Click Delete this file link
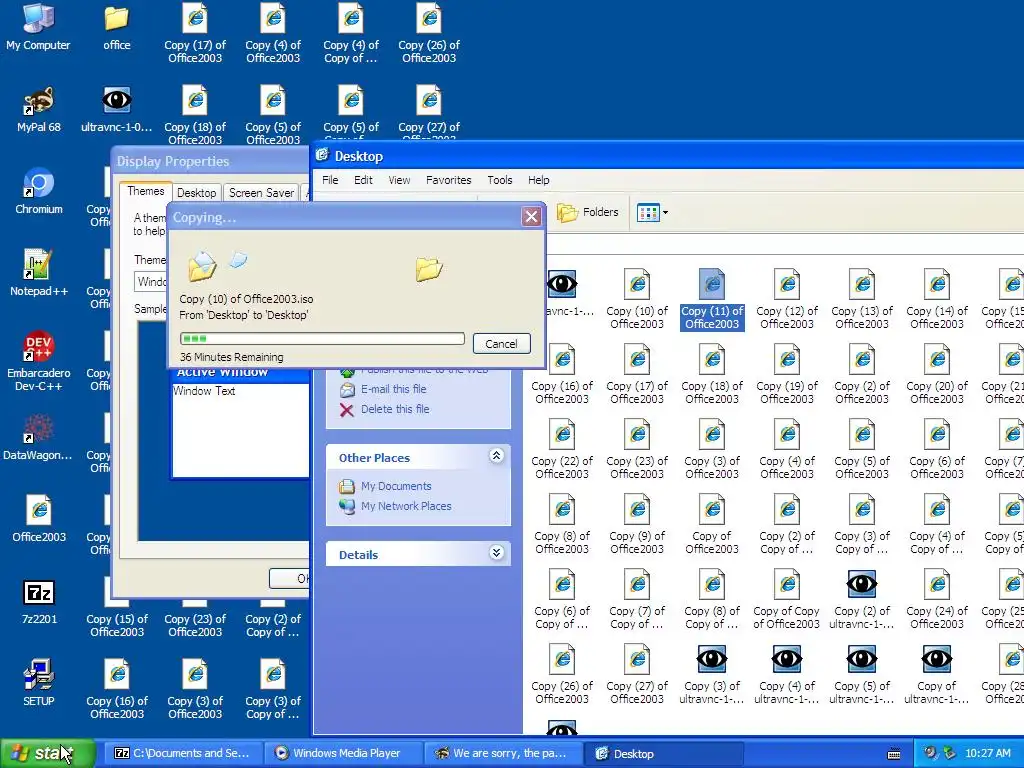 (385, 409)
